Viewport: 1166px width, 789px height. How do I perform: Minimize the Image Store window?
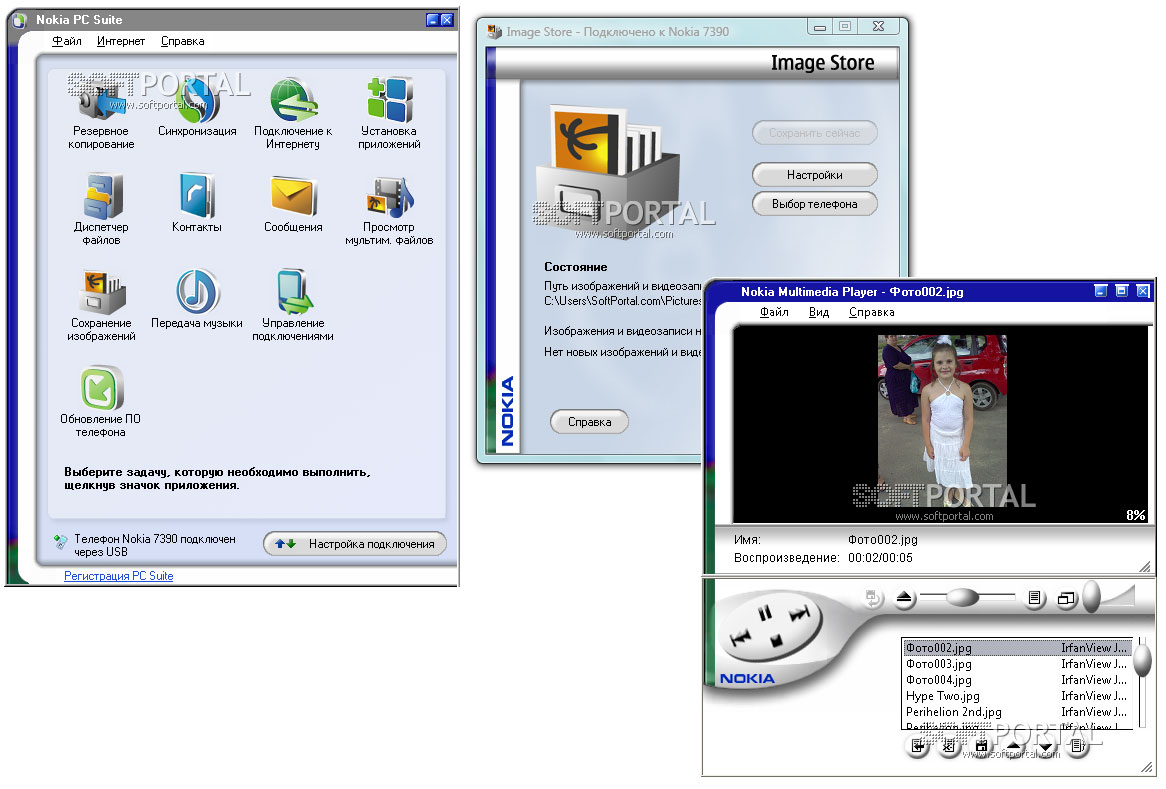pyautogui.click(x=819, y=28)
